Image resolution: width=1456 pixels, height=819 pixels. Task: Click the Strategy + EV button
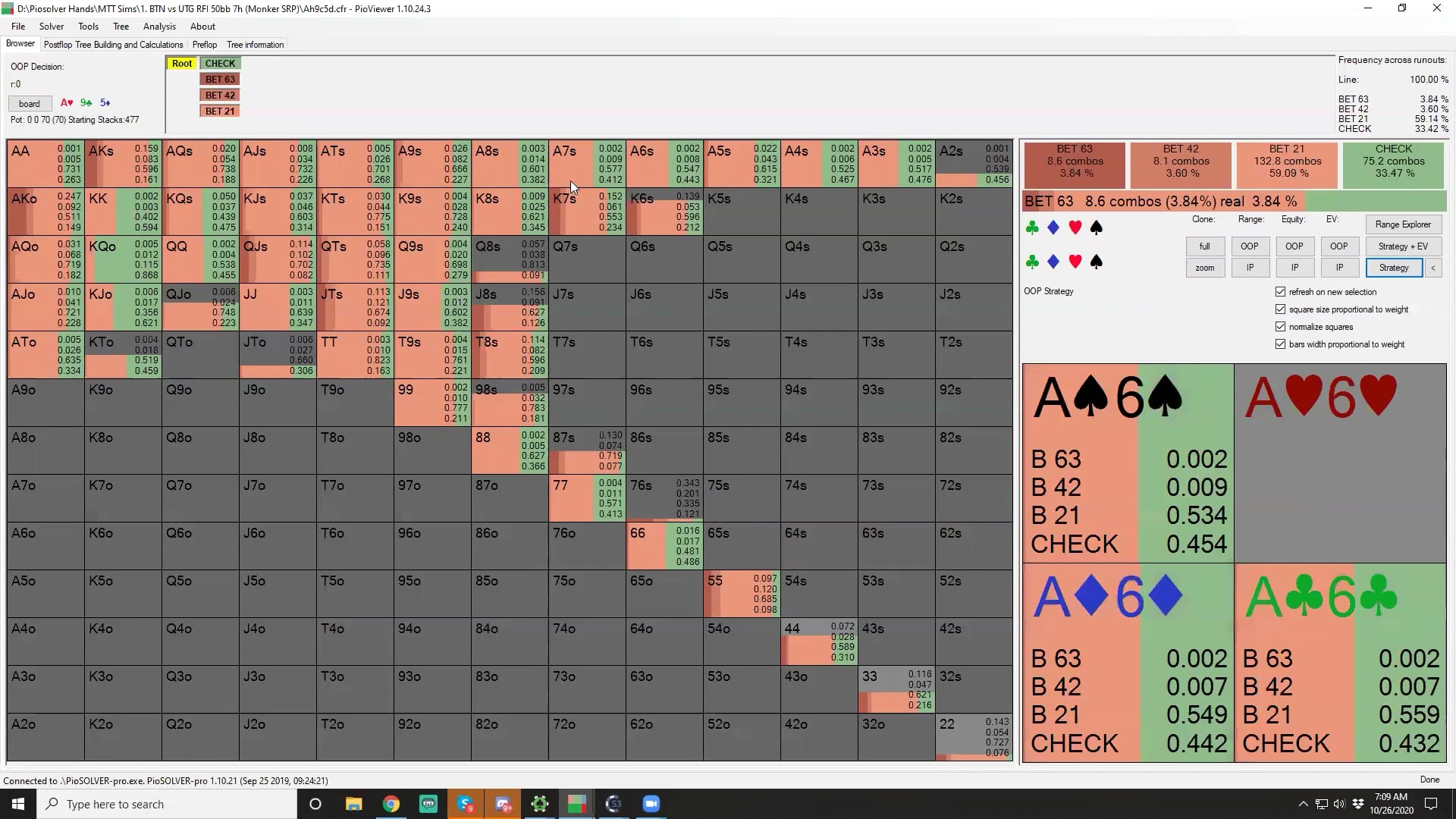[1402, 246]
